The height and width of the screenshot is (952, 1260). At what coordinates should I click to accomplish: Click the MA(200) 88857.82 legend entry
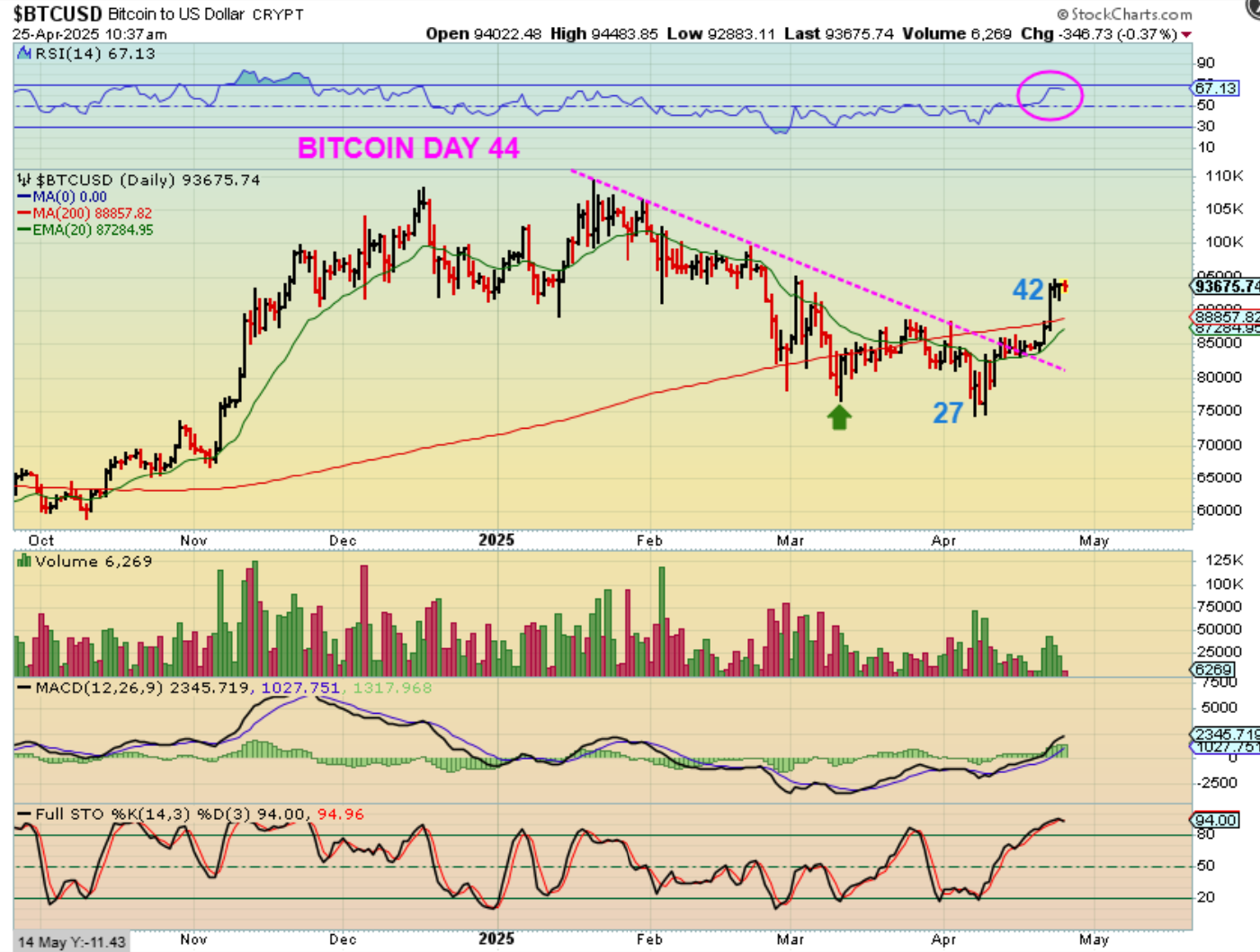tap(93, 213)
